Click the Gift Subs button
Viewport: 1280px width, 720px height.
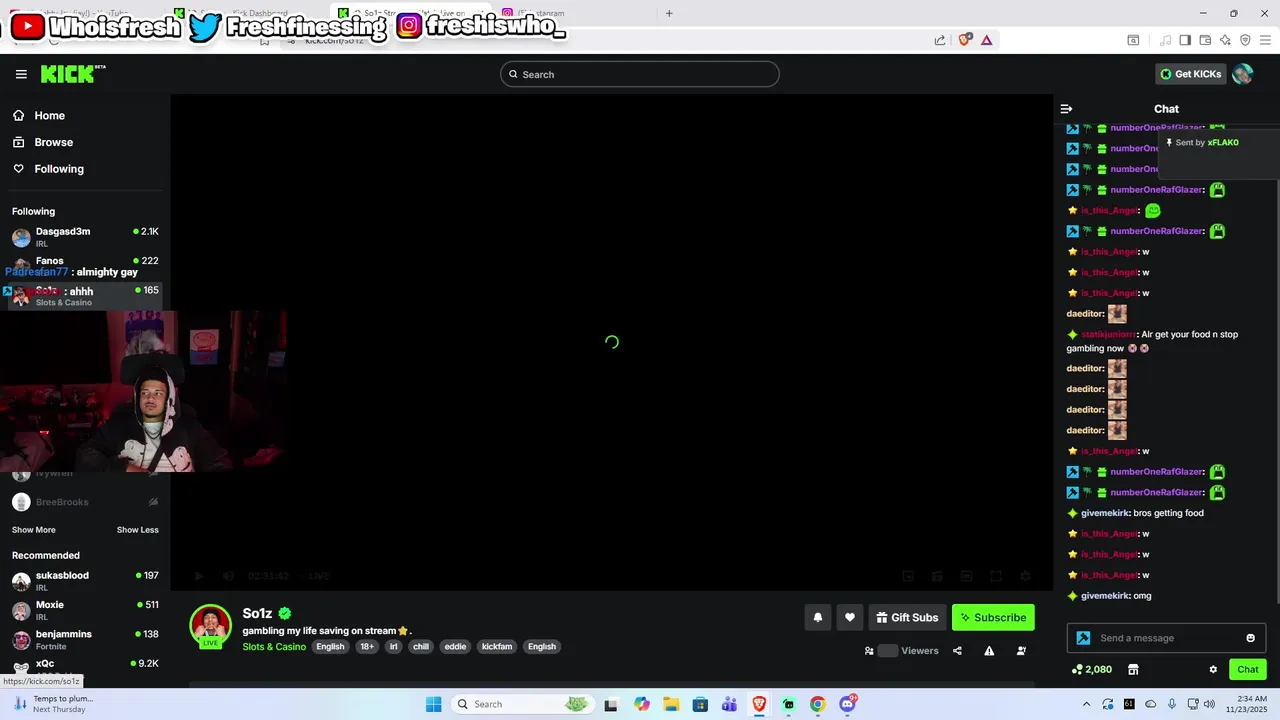908,618
